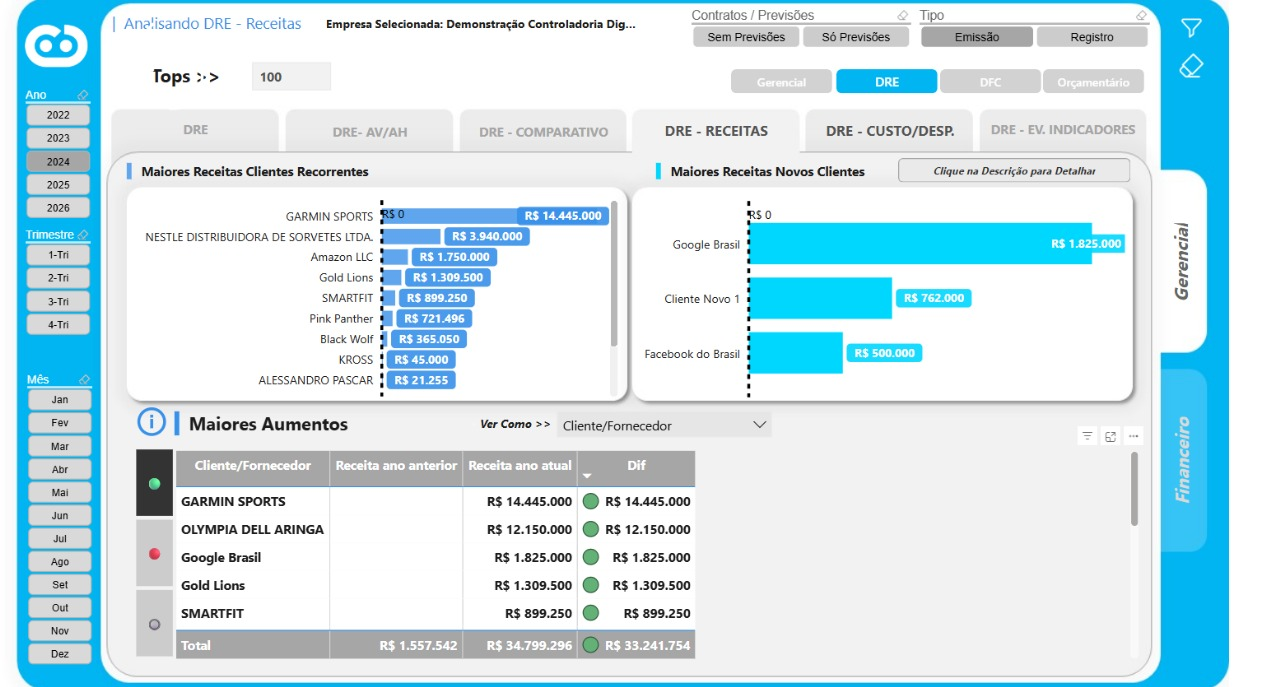Select the gray dot selector

154,624
